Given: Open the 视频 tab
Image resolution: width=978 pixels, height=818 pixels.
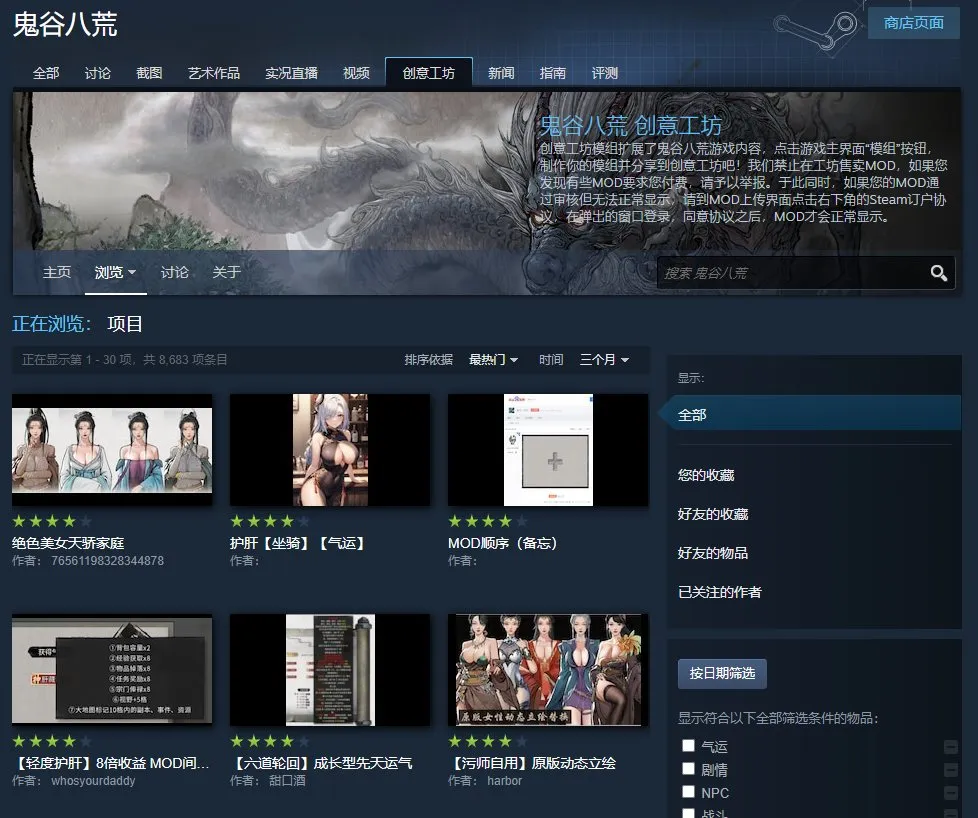Looking at the screenshot, I should (x=356, y=73).
